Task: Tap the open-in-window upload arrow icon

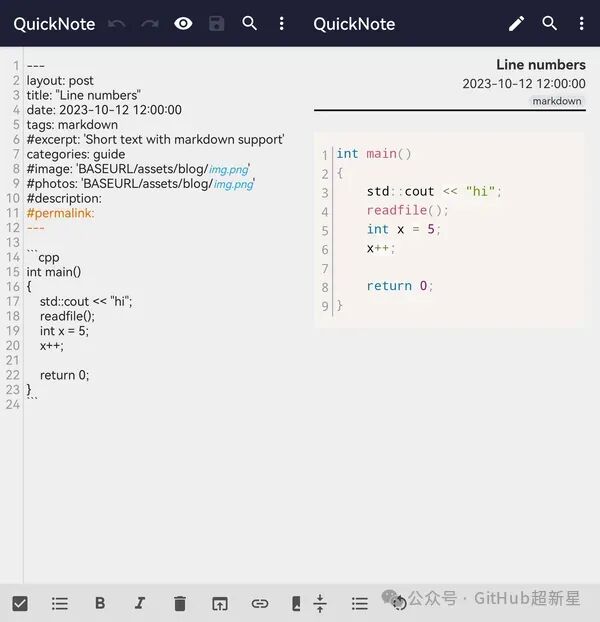Action: [x=220, y=604]
